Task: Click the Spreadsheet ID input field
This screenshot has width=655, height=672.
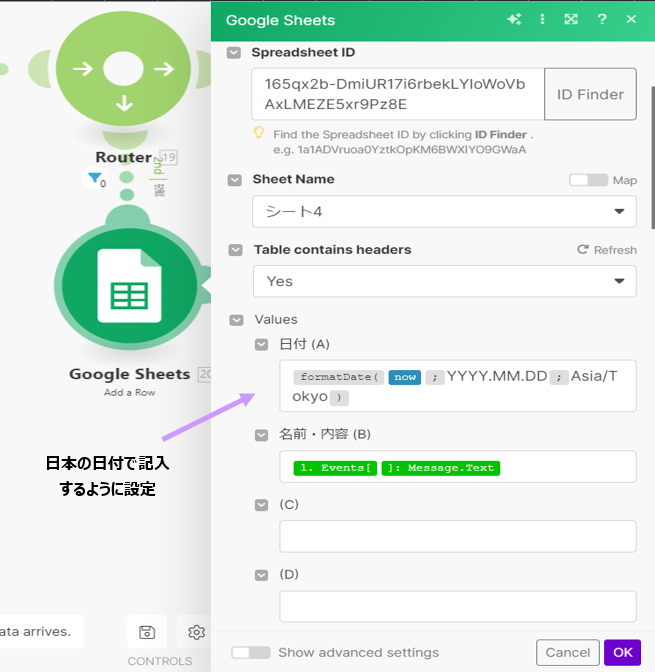Action: (398, 94)
